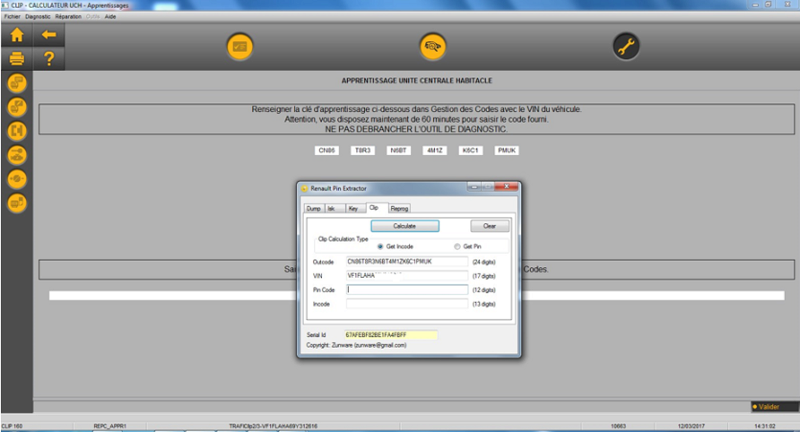The height and width of the screenshot is (432, 800).
Task: Click the APPRENTISSAGE UNITE CENTRALE HABITACLE heading
Action: pos(417,81)
